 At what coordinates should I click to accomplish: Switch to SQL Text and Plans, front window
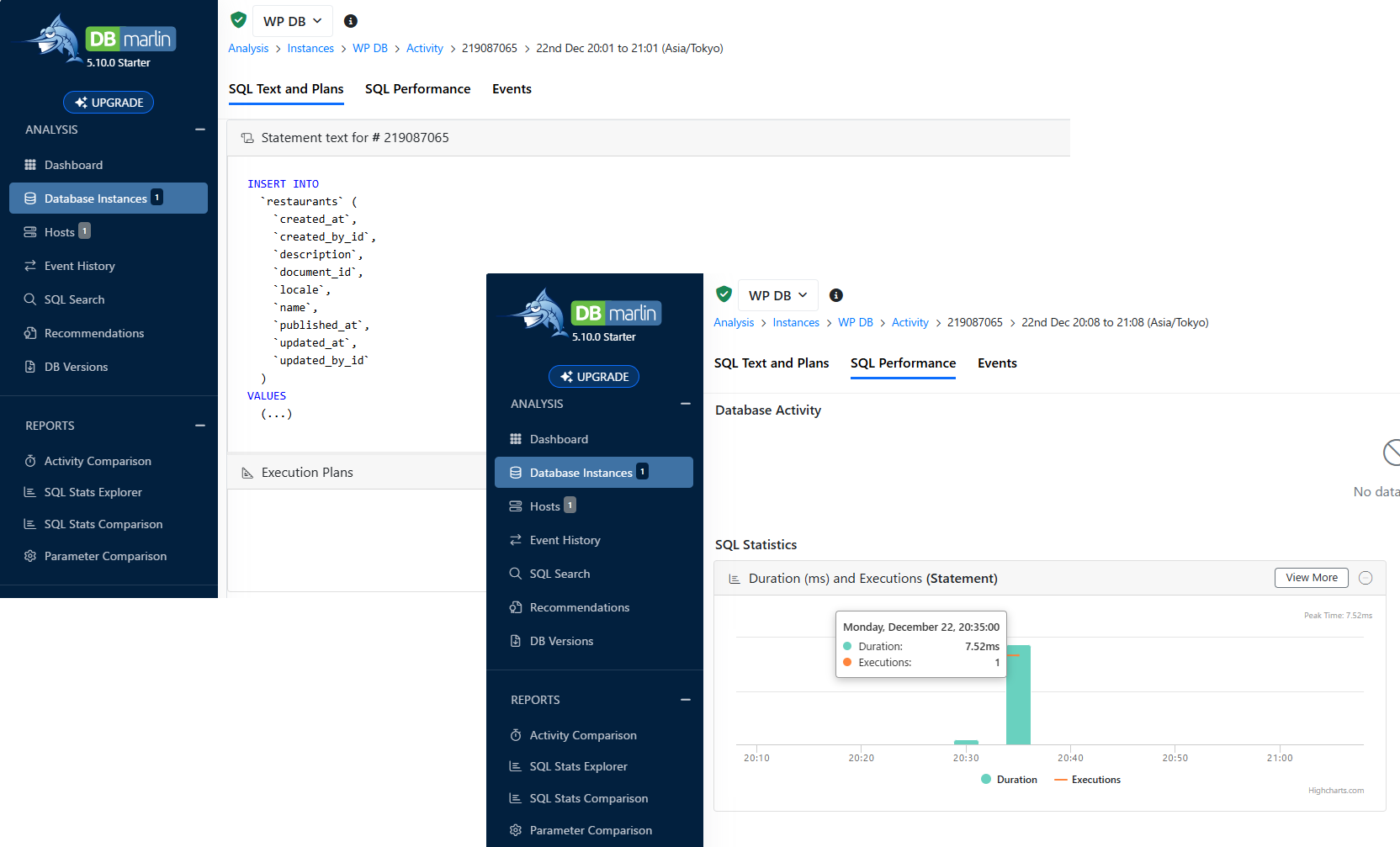tap(772, 363)
